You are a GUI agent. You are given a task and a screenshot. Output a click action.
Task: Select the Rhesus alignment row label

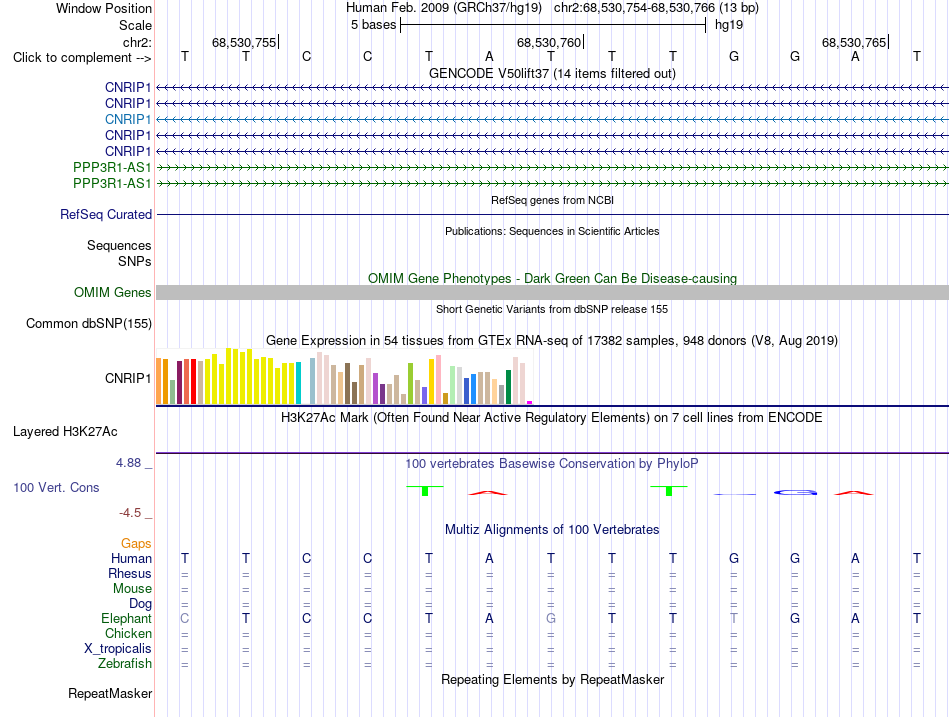click(130, 573)
